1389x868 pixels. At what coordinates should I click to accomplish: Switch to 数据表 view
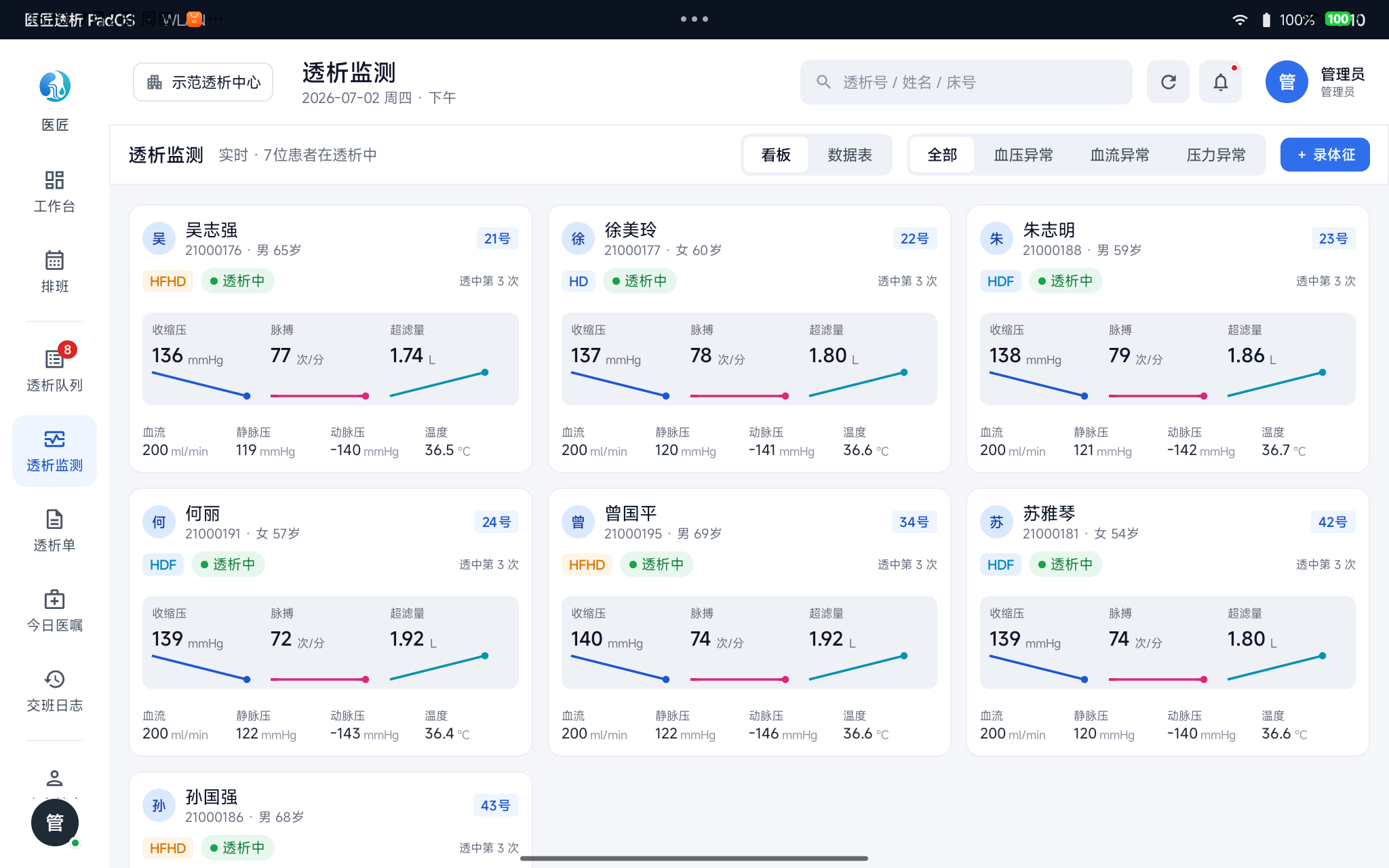849,155
